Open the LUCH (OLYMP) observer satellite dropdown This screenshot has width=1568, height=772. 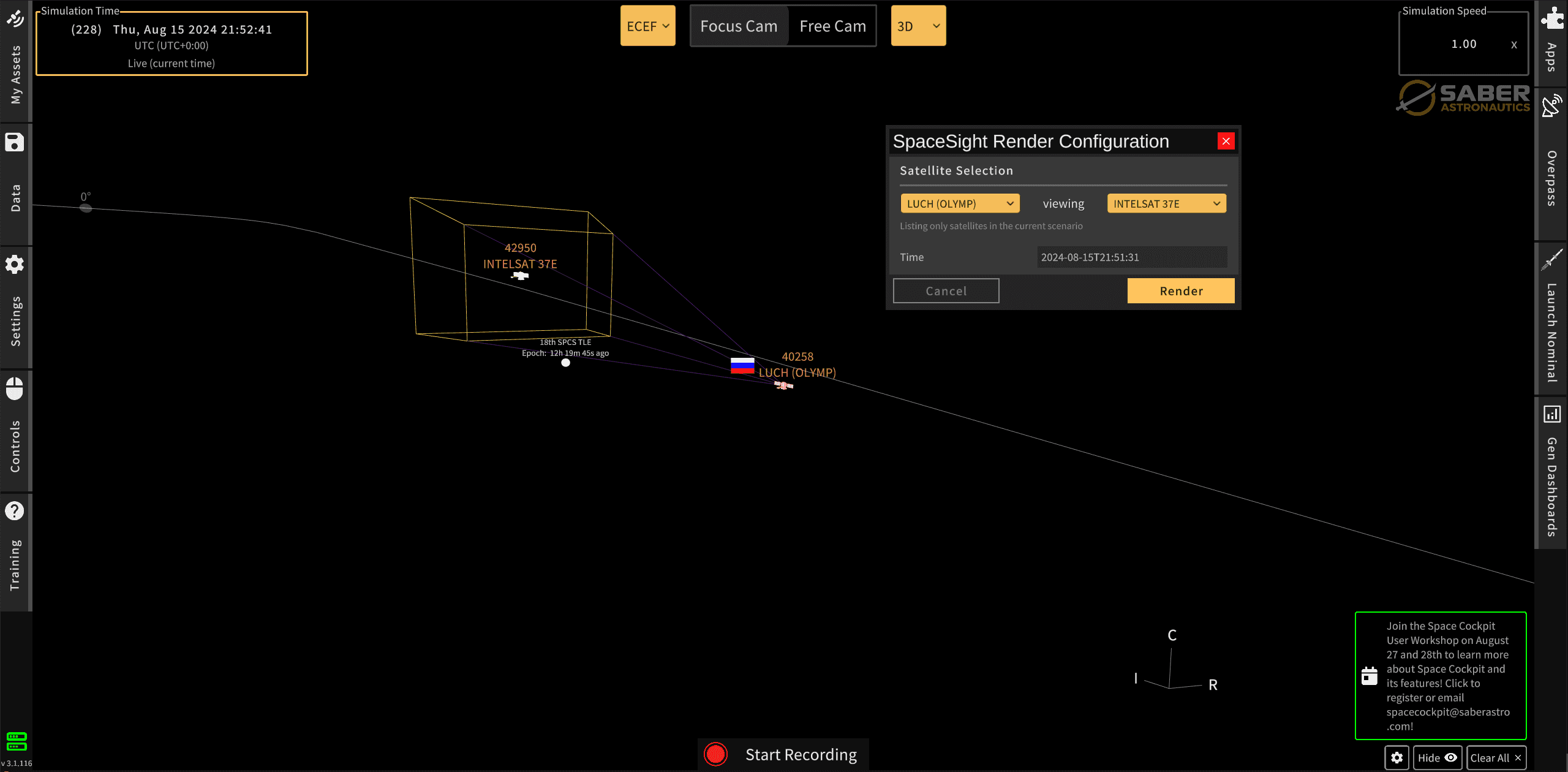tap(960, 203)
